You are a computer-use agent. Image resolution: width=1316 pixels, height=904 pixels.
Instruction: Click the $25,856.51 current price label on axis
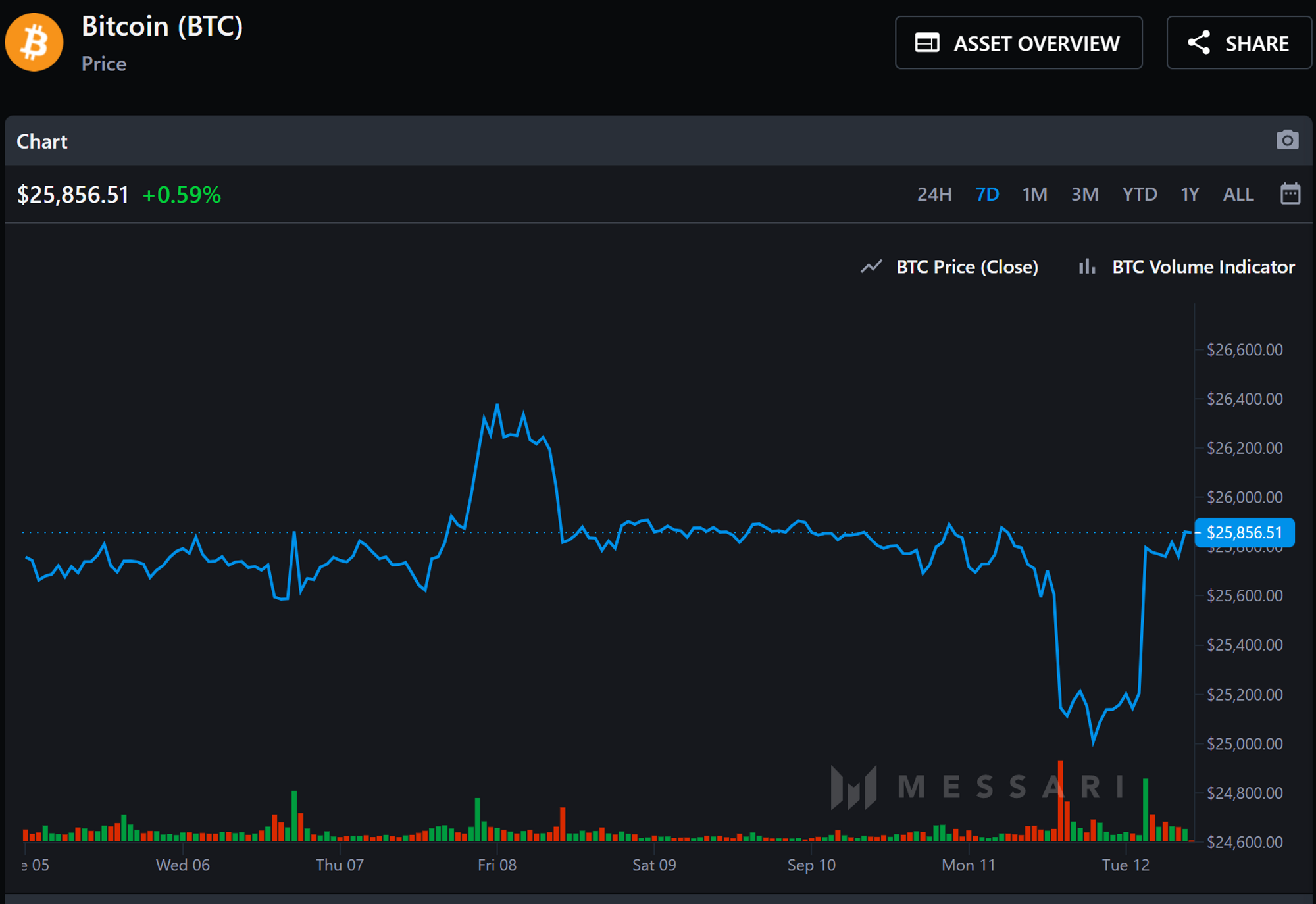(x=1244, y=532)
